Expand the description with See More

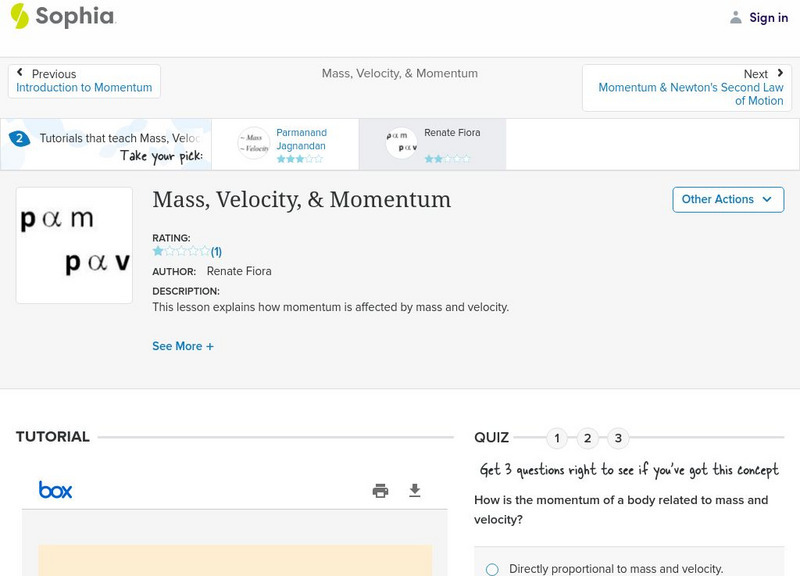pyautogui.click(x=183, y=345)
